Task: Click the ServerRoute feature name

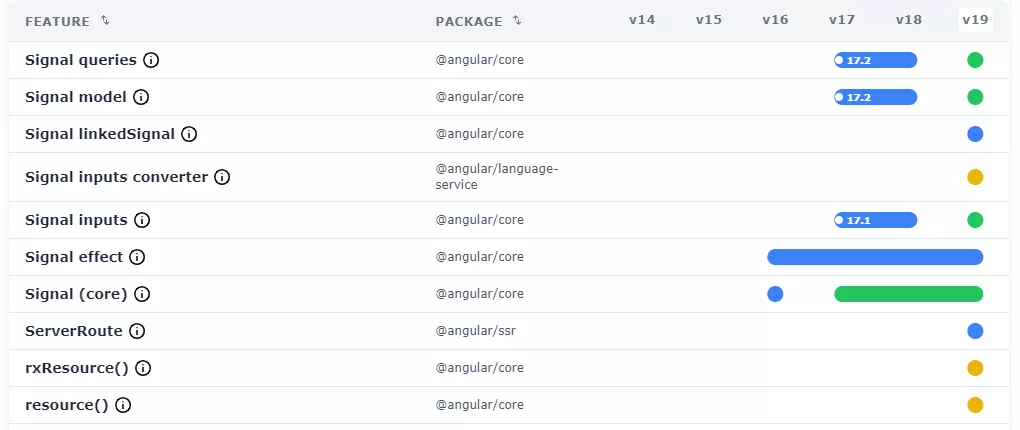Action: pos(74,332)
